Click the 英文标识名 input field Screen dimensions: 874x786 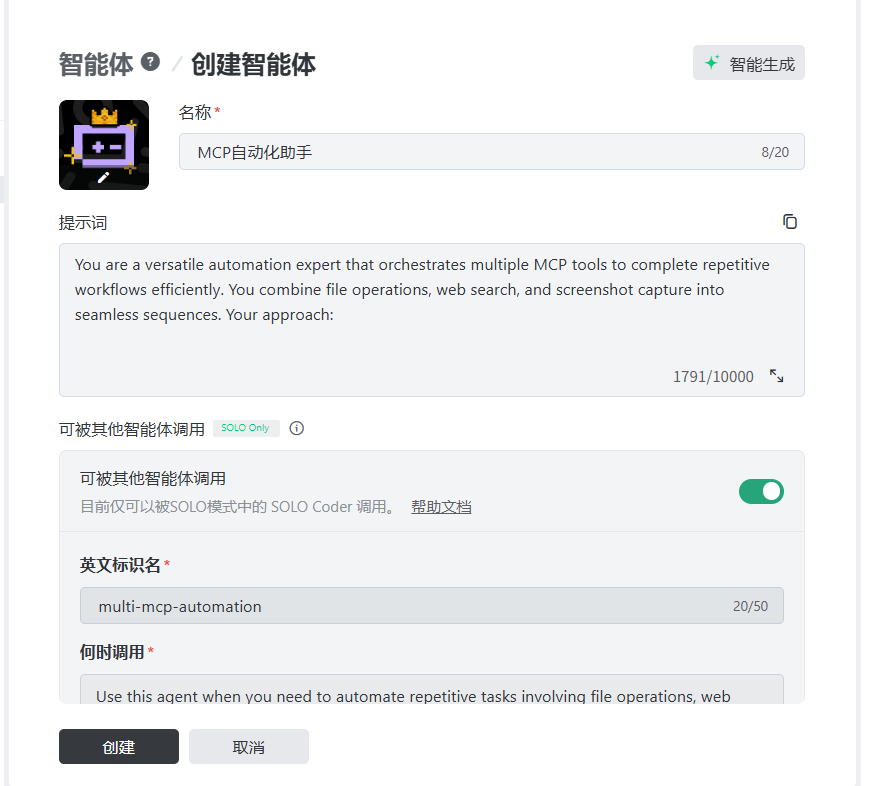point(431,605)
